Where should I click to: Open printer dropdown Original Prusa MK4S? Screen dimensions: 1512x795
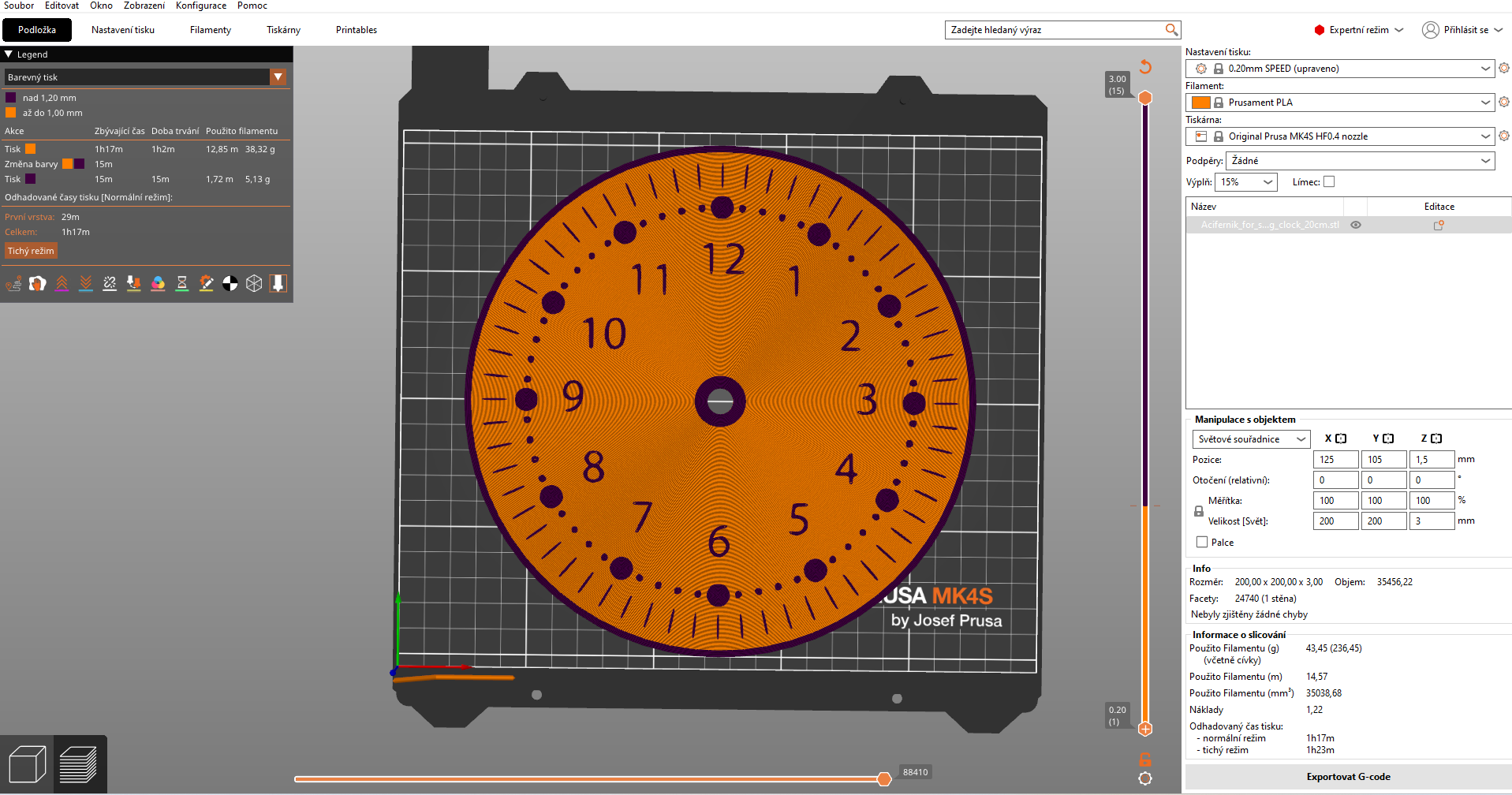[1340, 136]
